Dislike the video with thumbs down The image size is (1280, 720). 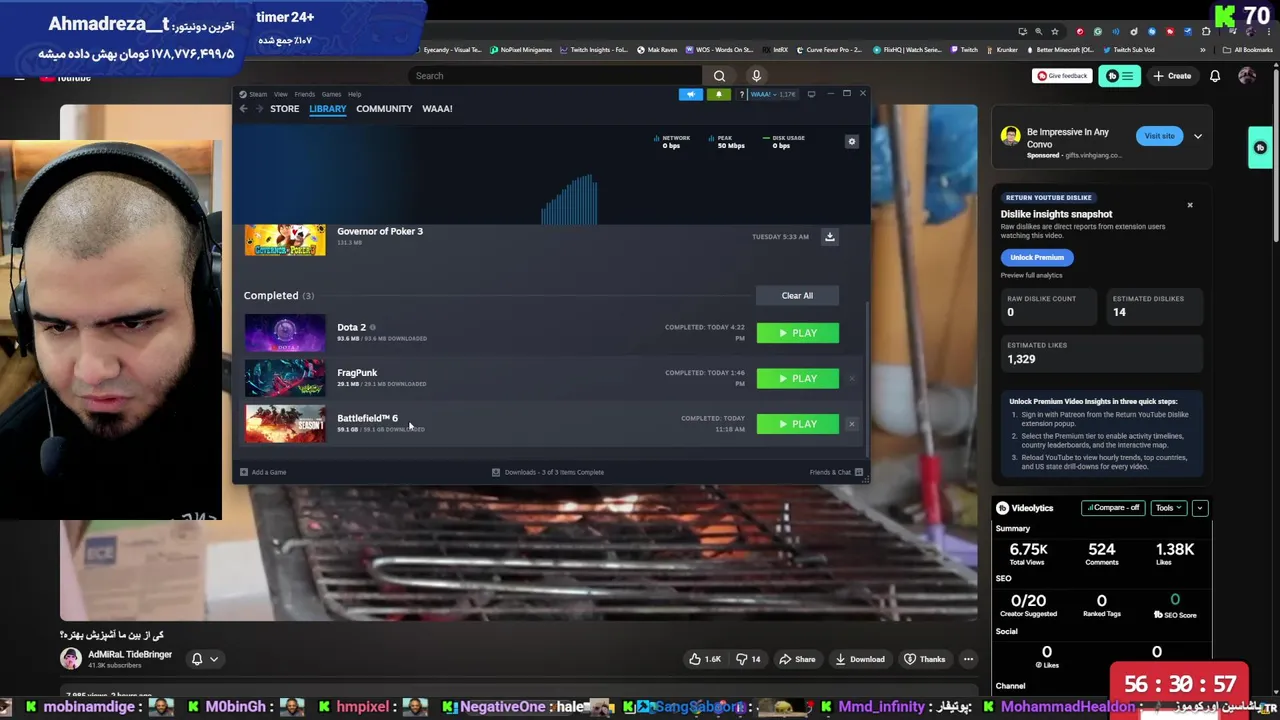click(749, 659)
